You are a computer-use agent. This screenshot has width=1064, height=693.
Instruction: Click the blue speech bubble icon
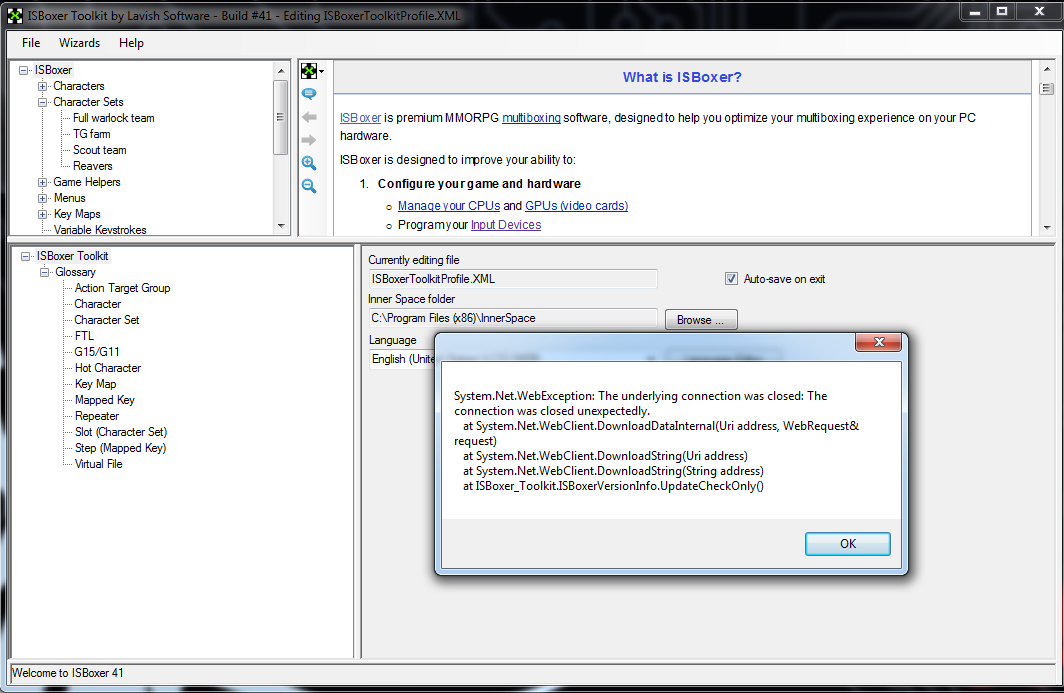[309, 94]
